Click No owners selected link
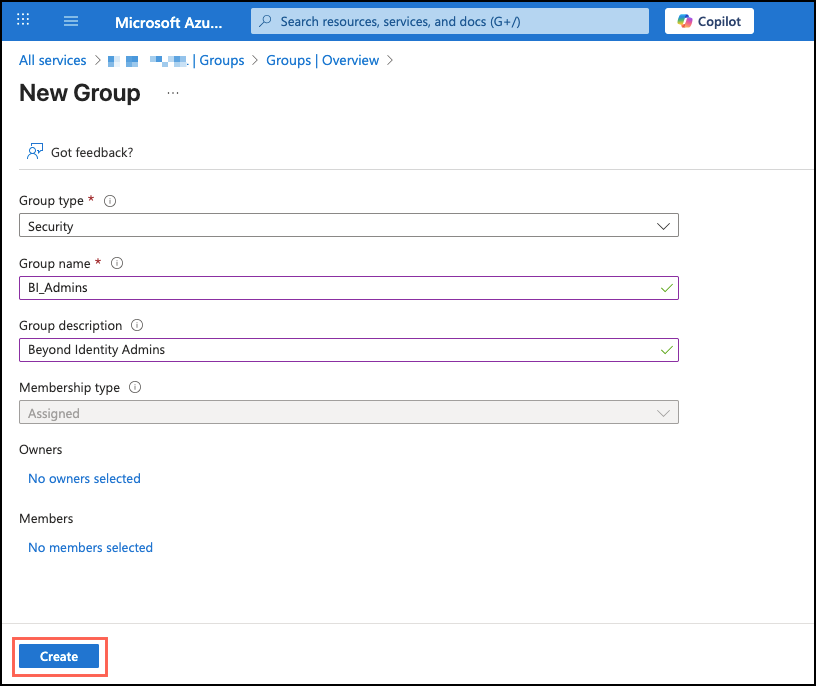 tap(84, 478)
